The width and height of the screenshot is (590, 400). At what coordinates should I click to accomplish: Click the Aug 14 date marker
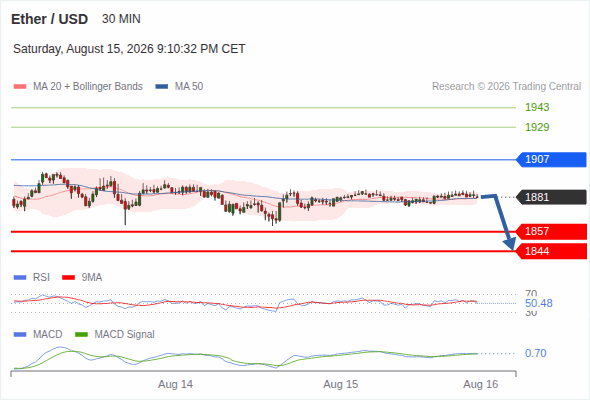[x=175, y=385]
